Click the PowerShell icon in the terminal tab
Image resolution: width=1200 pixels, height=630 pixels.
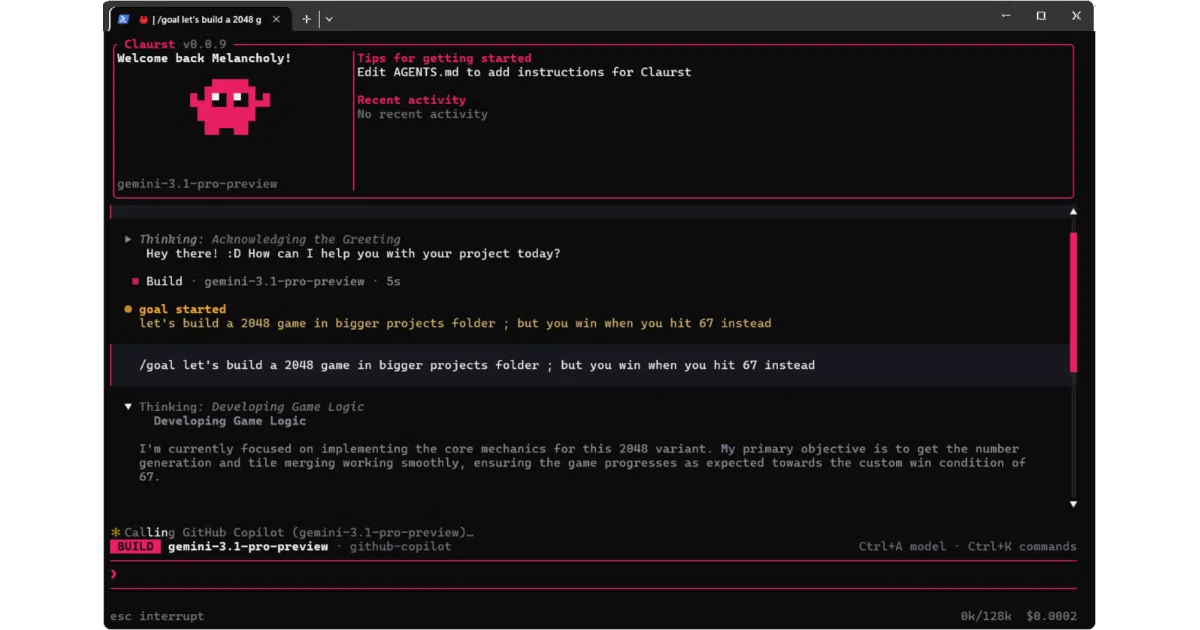pos(123,18)
